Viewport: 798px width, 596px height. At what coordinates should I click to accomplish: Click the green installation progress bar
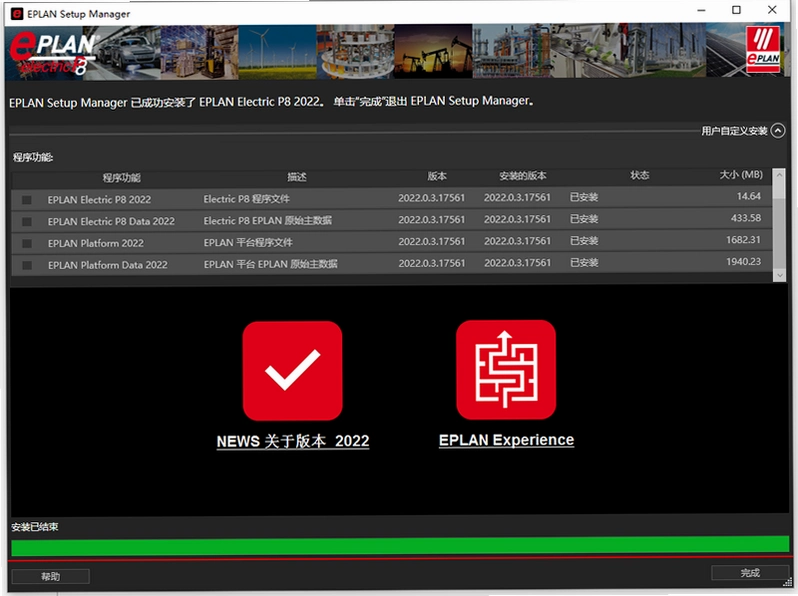[x=400, y=545]
